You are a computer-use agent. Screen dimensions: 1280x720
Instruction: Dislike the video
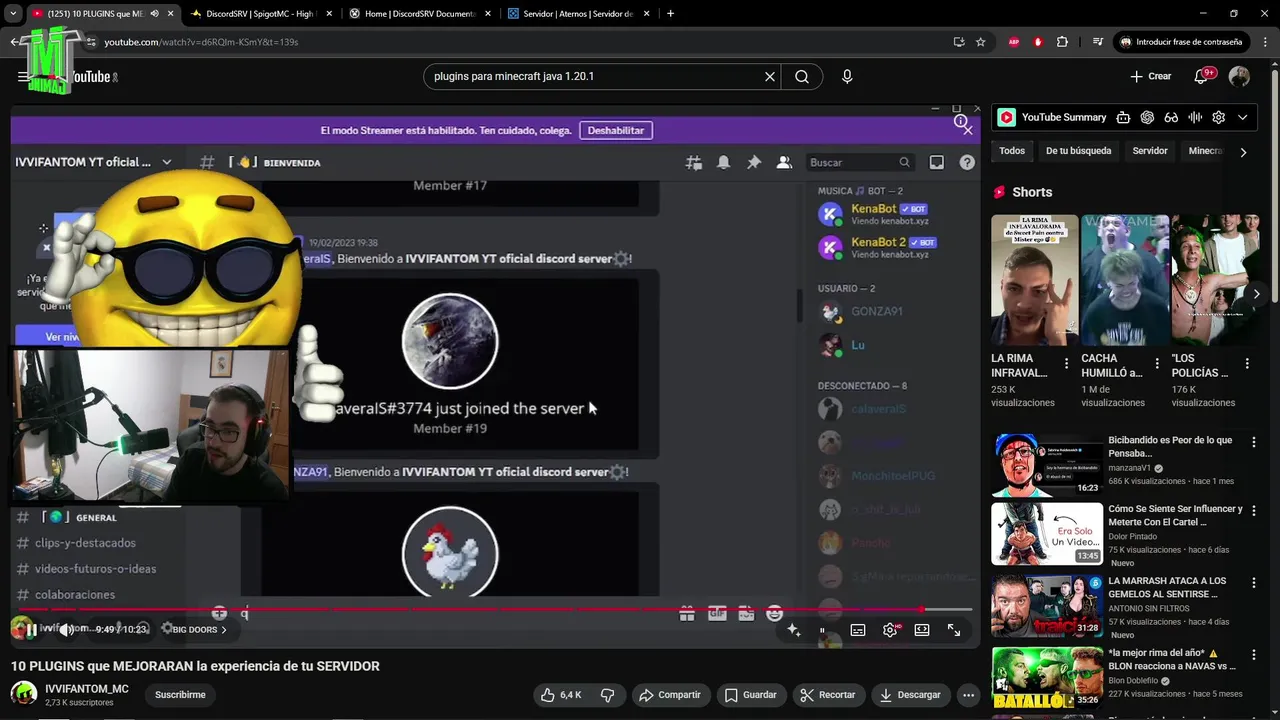(x=607, y=695)
